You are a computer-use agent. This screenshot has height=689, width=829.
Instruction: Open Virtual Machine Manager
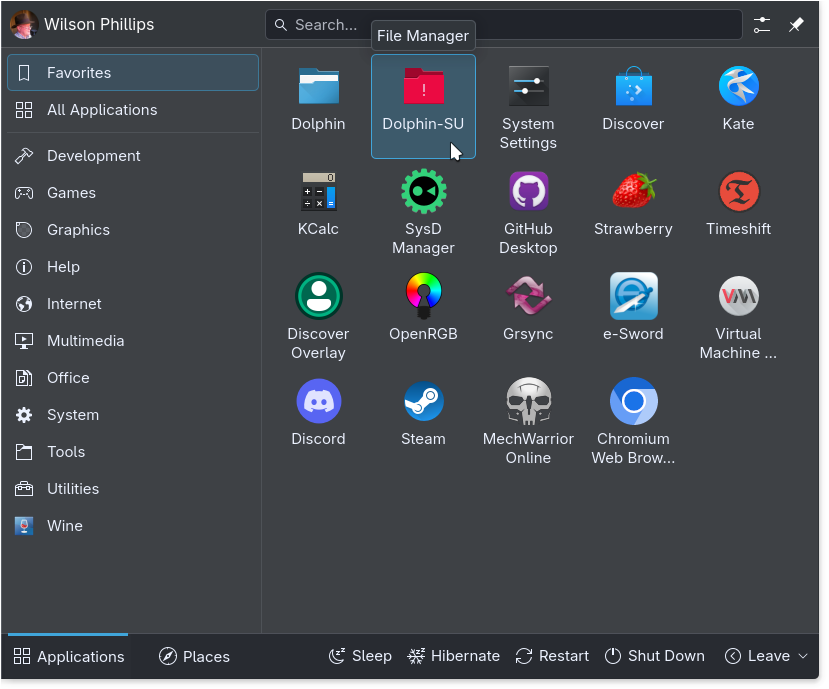(x=739, y=317)
